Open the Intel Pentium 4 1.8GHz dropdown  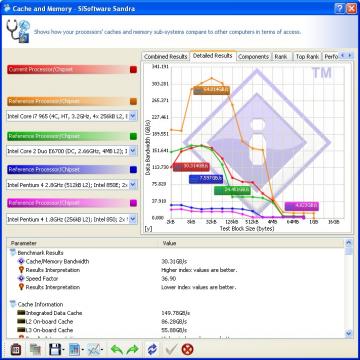point(133,219)
